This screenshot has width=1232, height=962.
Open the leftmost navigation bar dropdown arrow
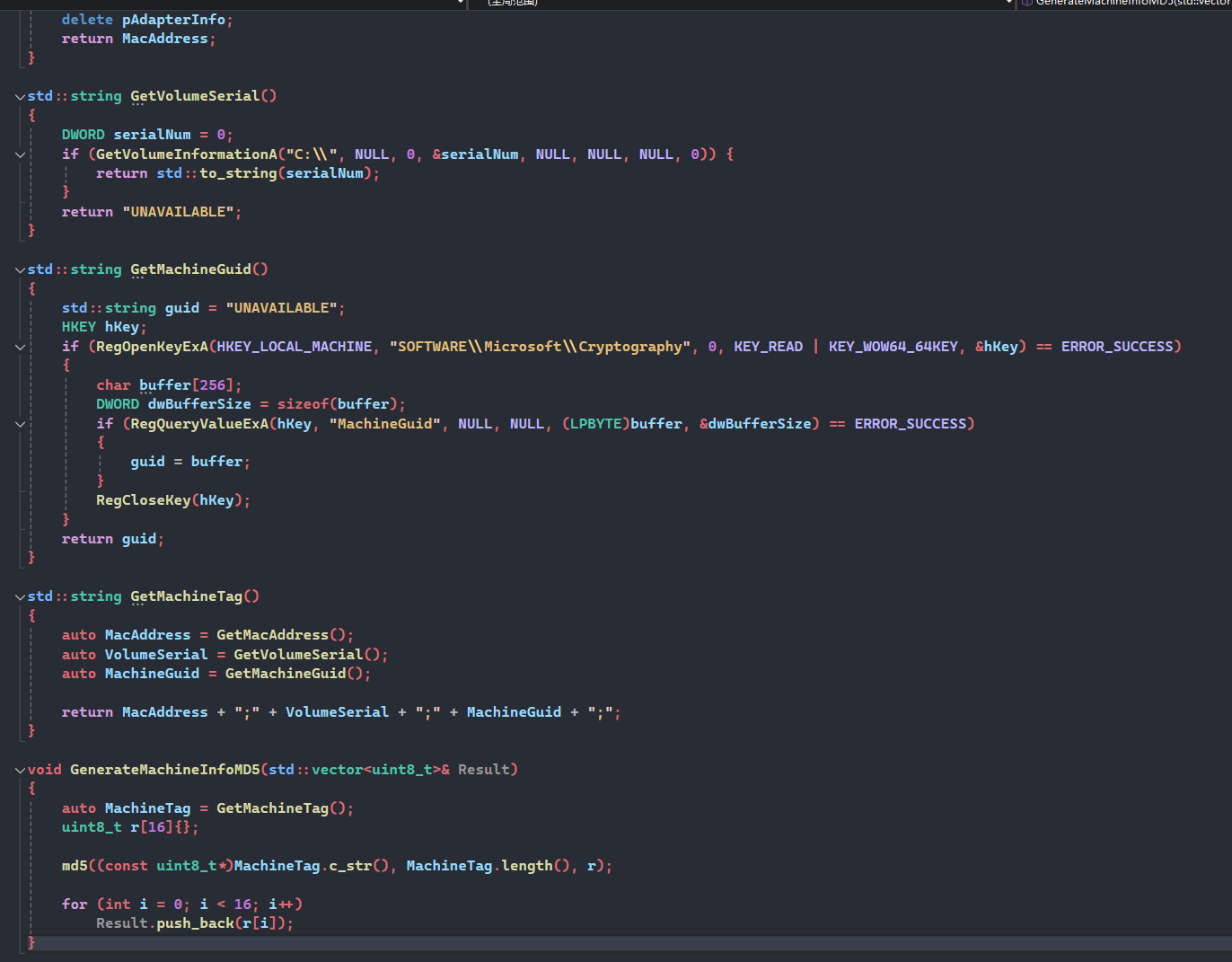coord(461,3)
